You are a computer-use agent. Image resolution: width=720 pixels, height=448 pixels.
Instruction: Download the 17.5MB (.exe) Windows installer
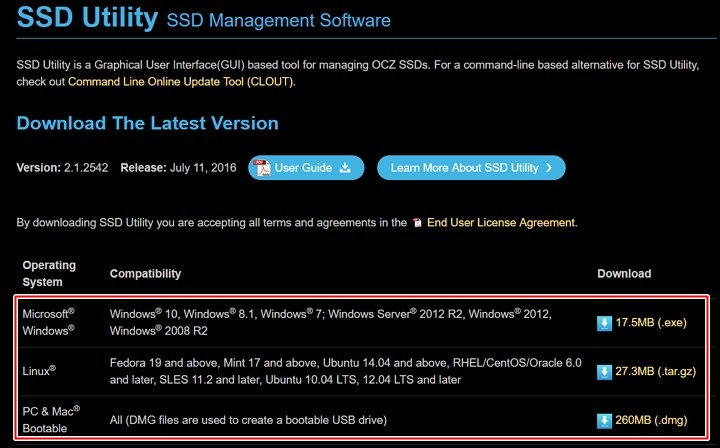click(x=651, y=322)
